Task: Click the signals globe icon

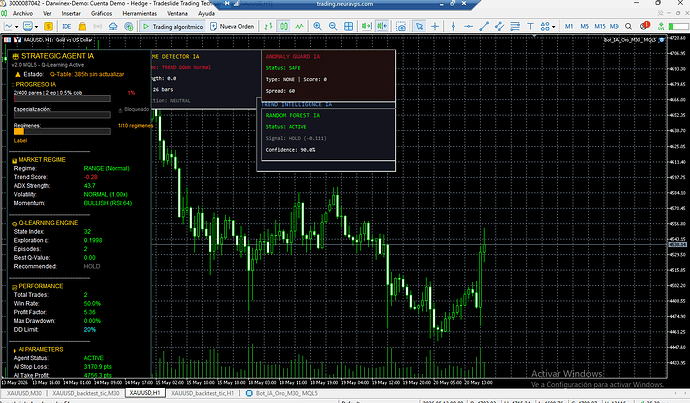Action: 128,26
